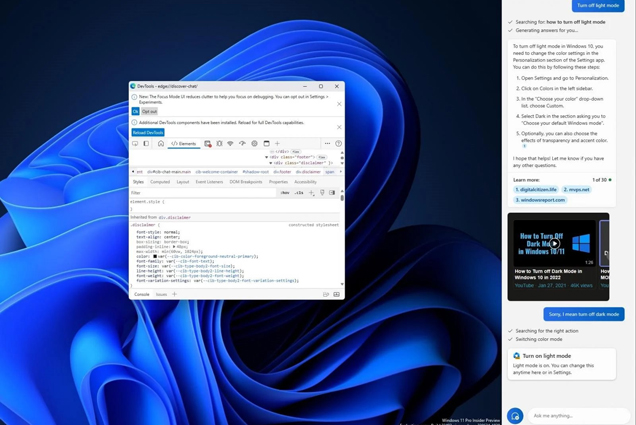Open the Layout tab
636x425 pixels.
[183, 182]
